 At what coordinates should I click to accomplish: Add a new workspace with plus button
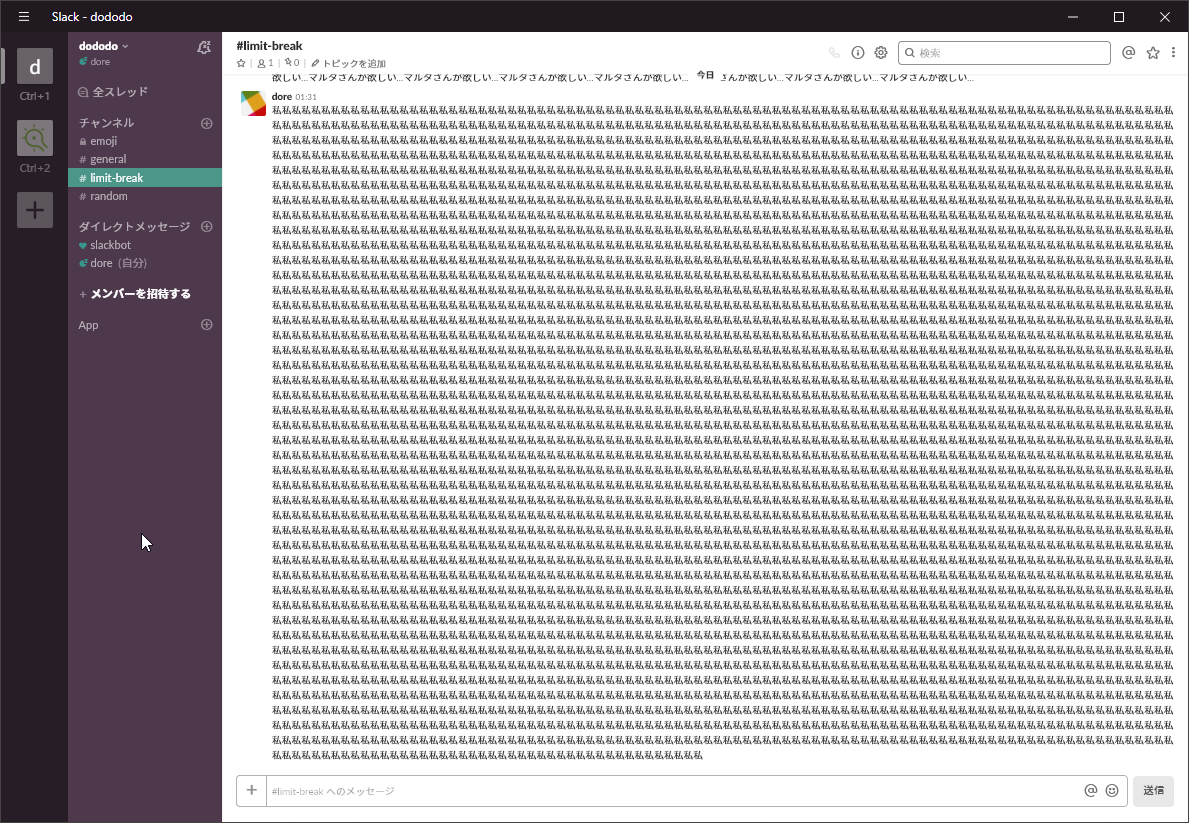[35, 210]
